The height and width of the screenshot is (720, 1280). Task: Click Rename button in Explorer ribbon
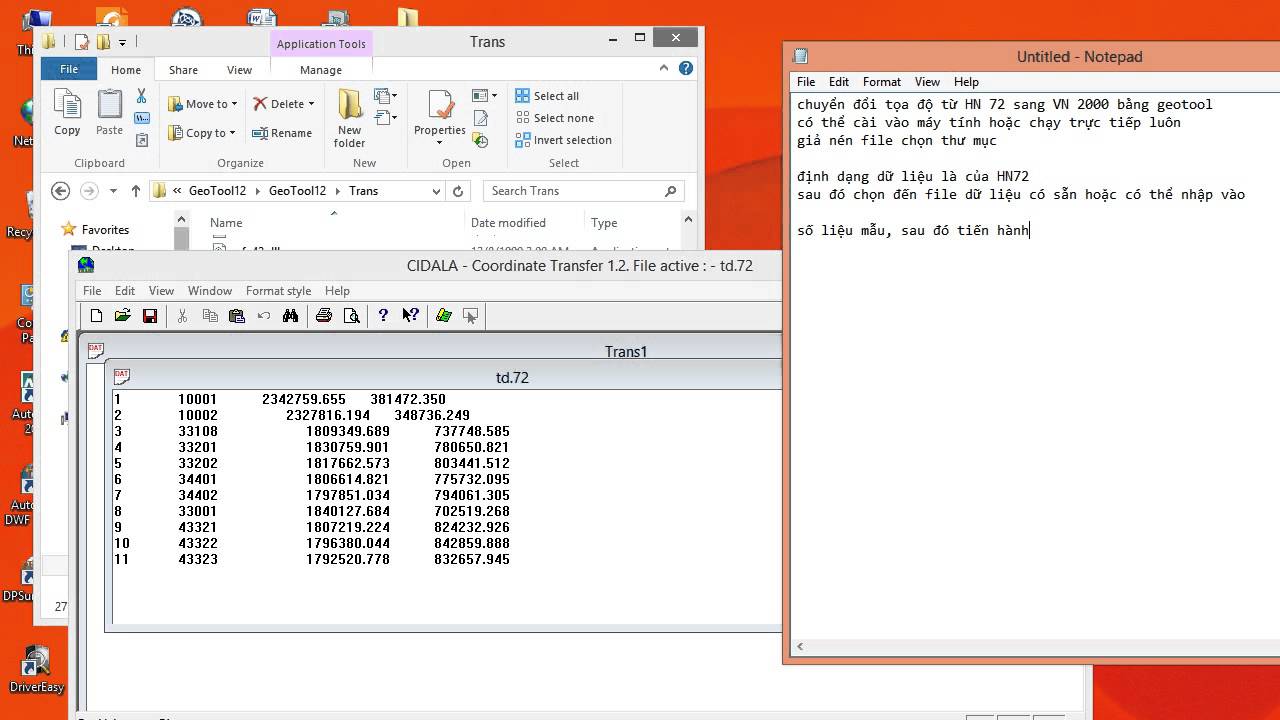click(x=282, y=133)
